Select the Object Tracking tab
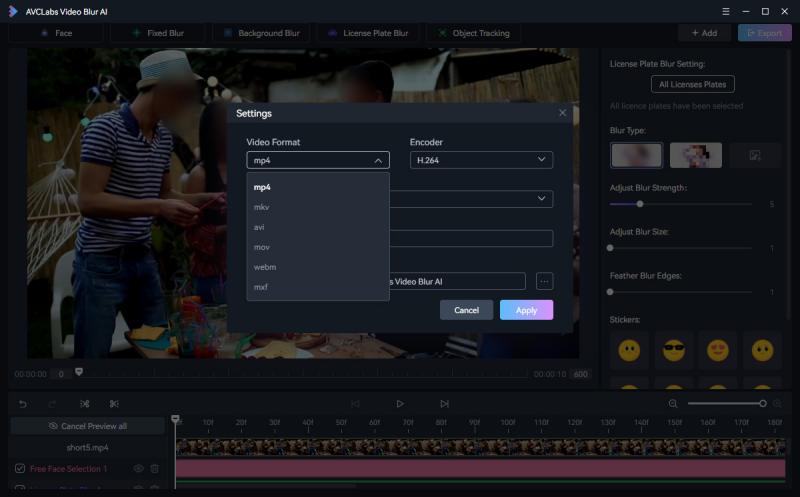 473,33
